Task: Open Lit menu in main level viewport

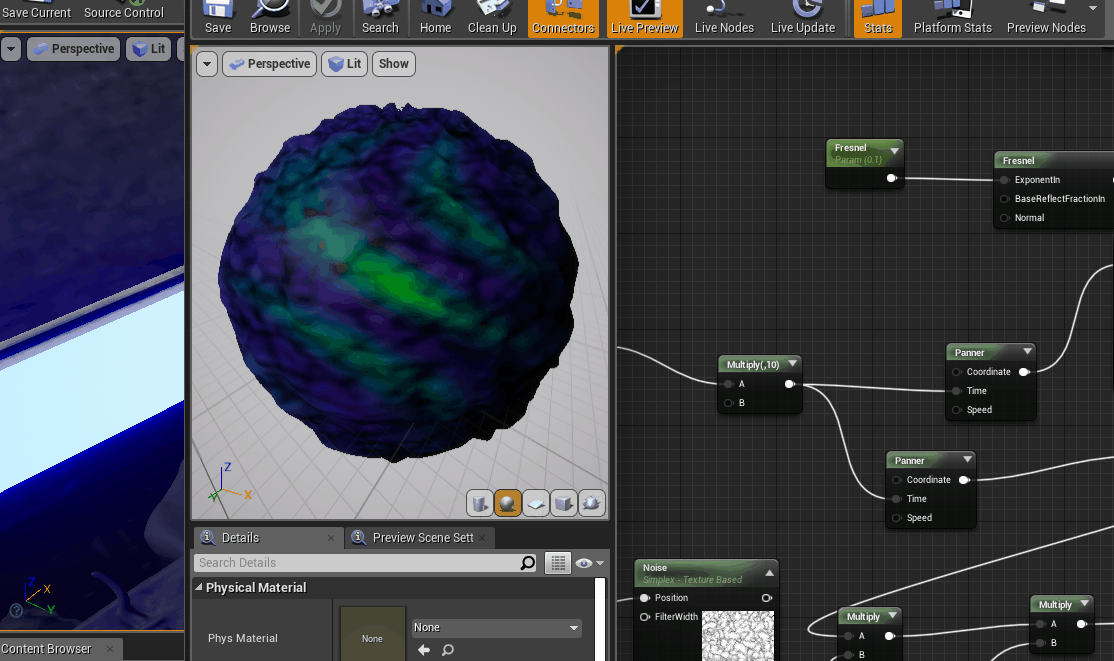Action: [148, 49]
